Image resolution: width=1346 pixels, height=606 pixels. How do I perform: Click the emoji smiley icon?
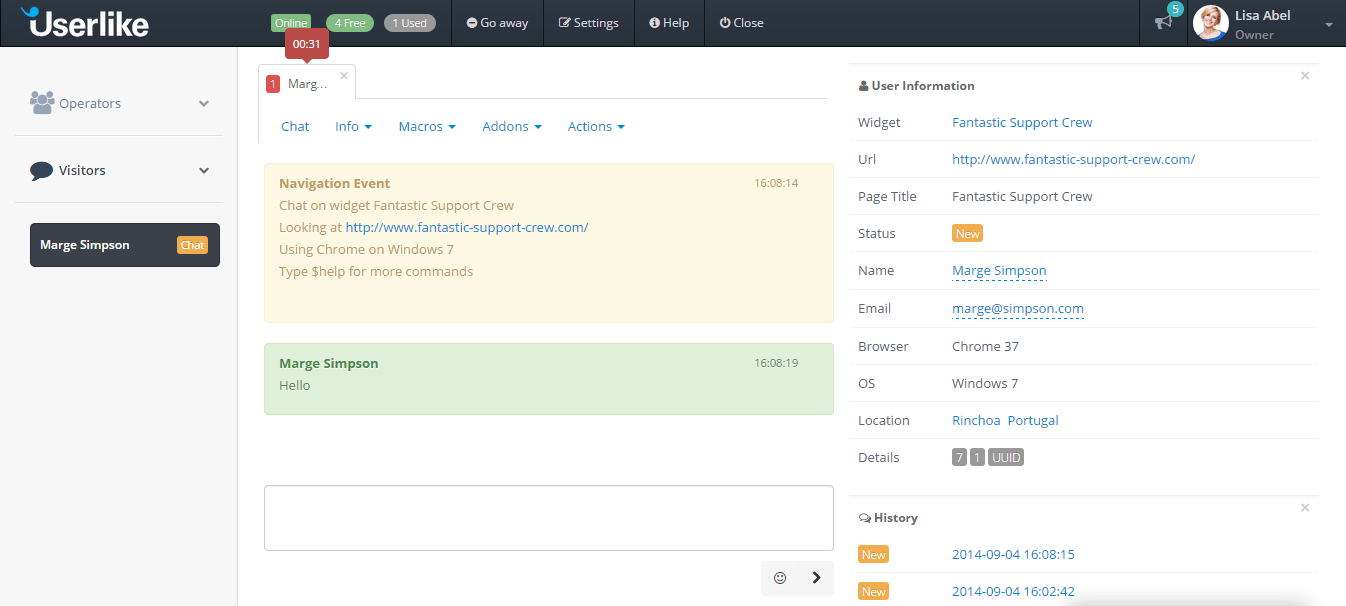[x=780, y=577]
